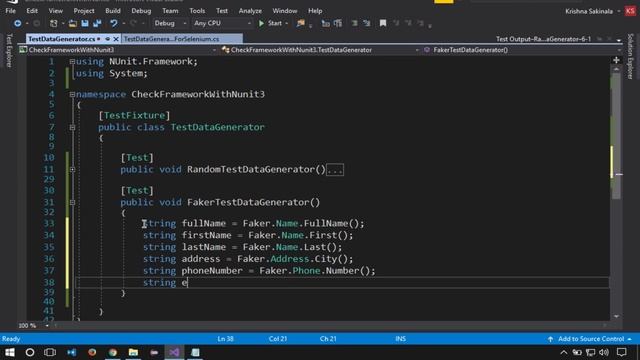The height and width of the screenshot is (360, 640).
Task: Open the Debug solution configuration dropdown
Action: tap(170, 23)
